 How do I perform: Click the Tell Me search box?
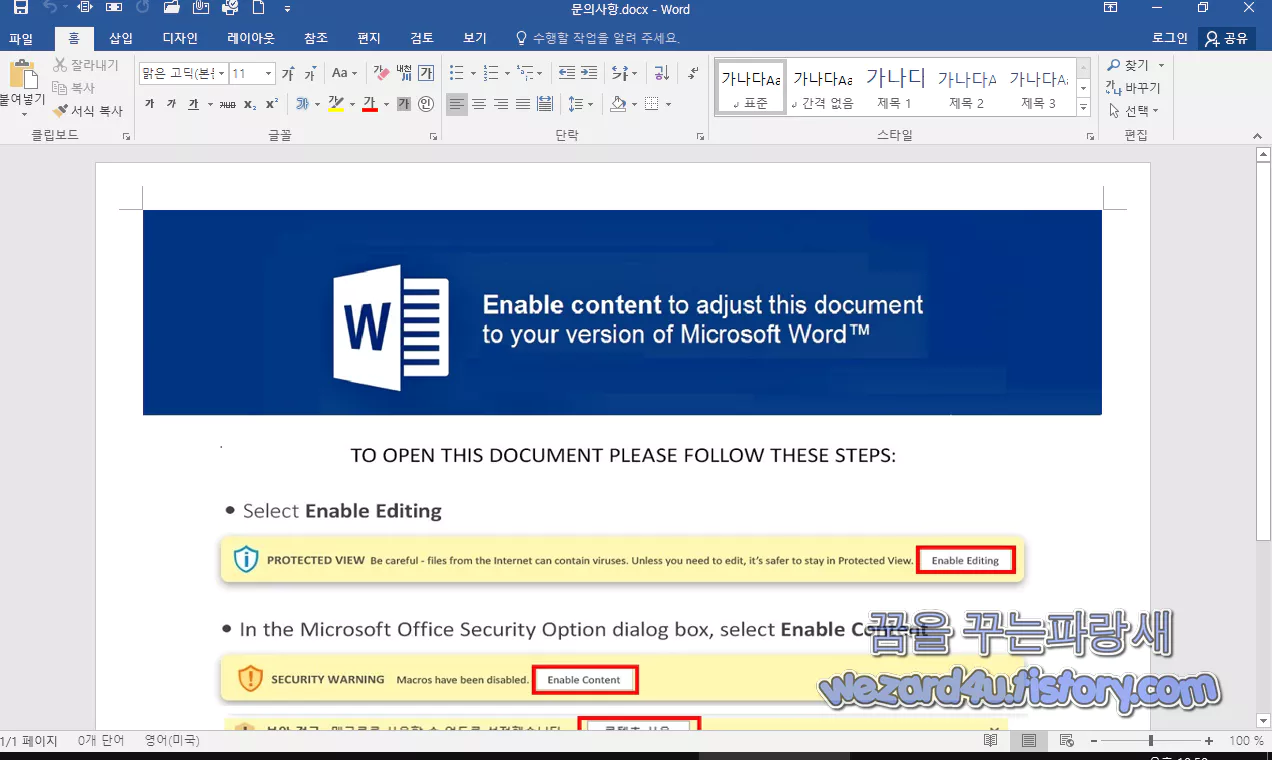click(x=597, y=39)
